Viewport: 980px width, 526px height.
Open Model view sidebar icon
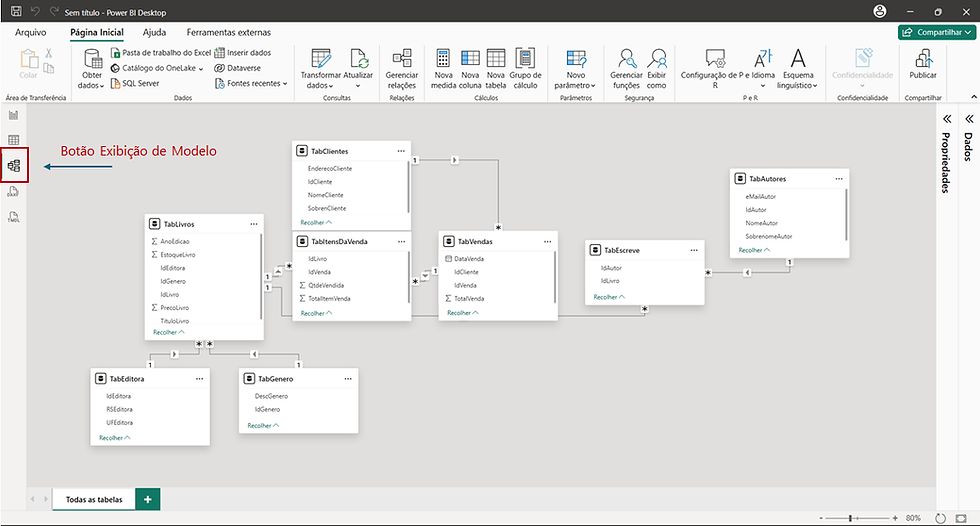pos(14,166)
